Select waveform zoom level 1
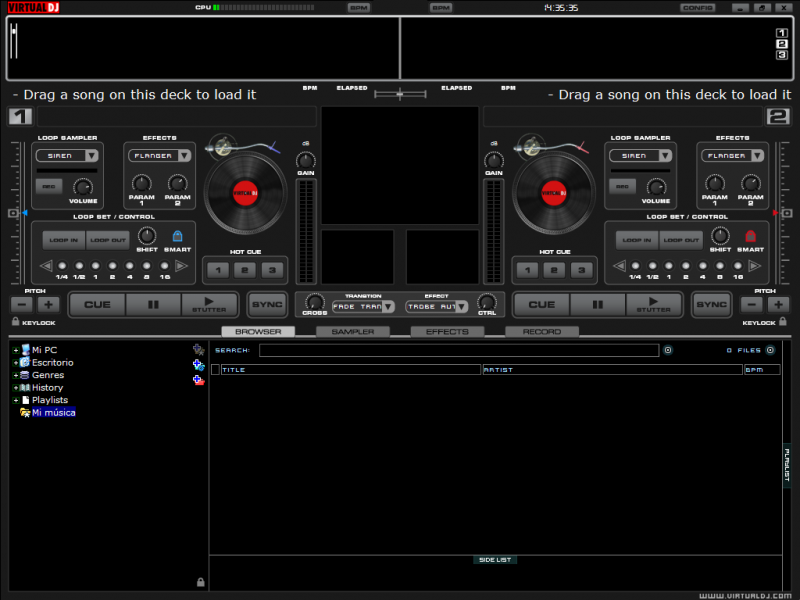The image size is (800, 600). pyautogui.click(x=782, y=33)
